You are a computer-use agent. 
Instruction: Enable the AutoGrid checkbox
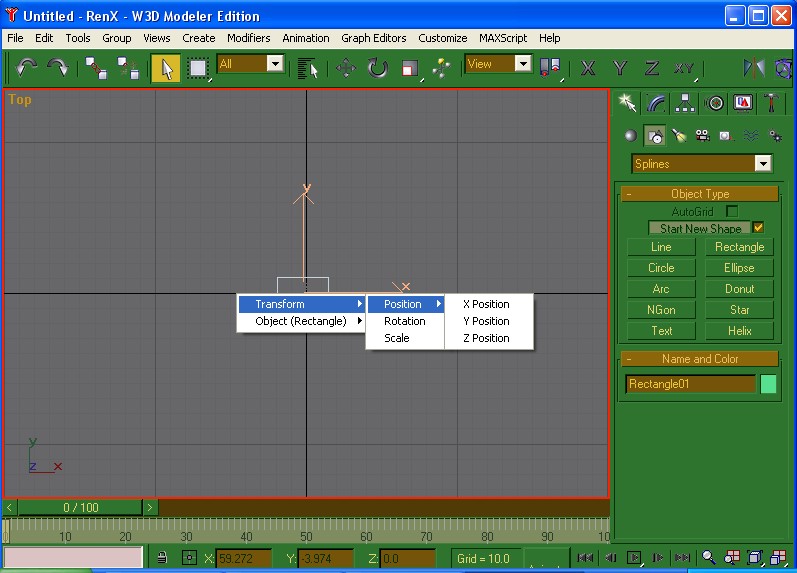pos(732,211)
